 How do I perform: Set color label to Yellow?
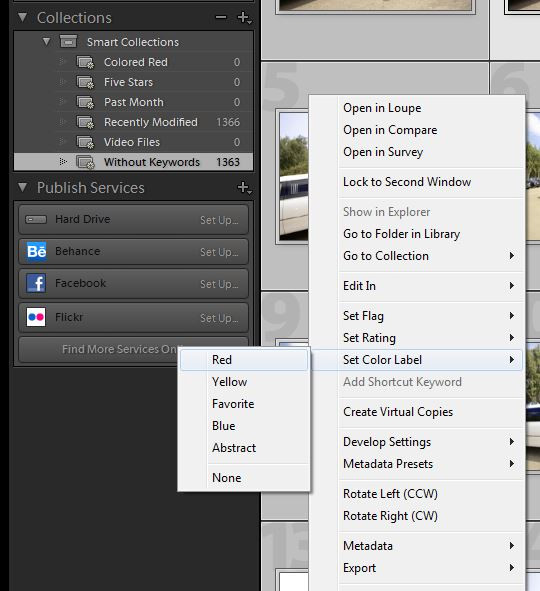(244, 382)
